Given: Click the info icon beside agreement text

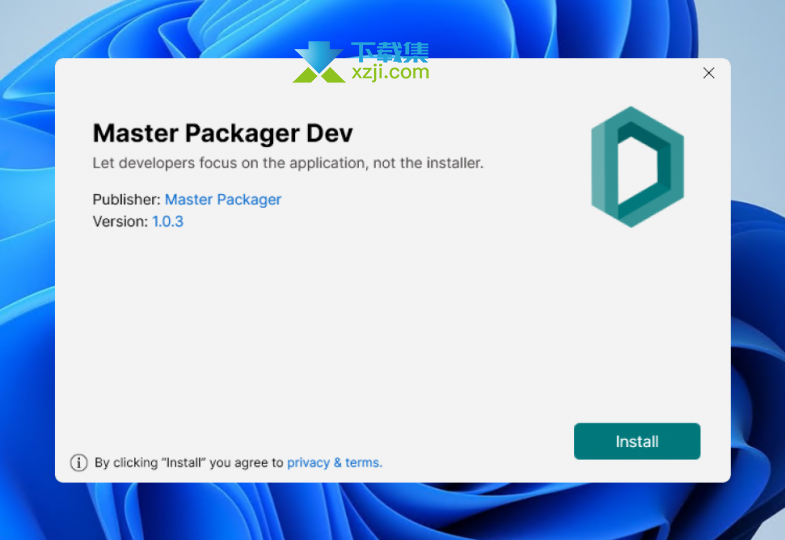Looking at the screenshot, I should pos(79,462).
